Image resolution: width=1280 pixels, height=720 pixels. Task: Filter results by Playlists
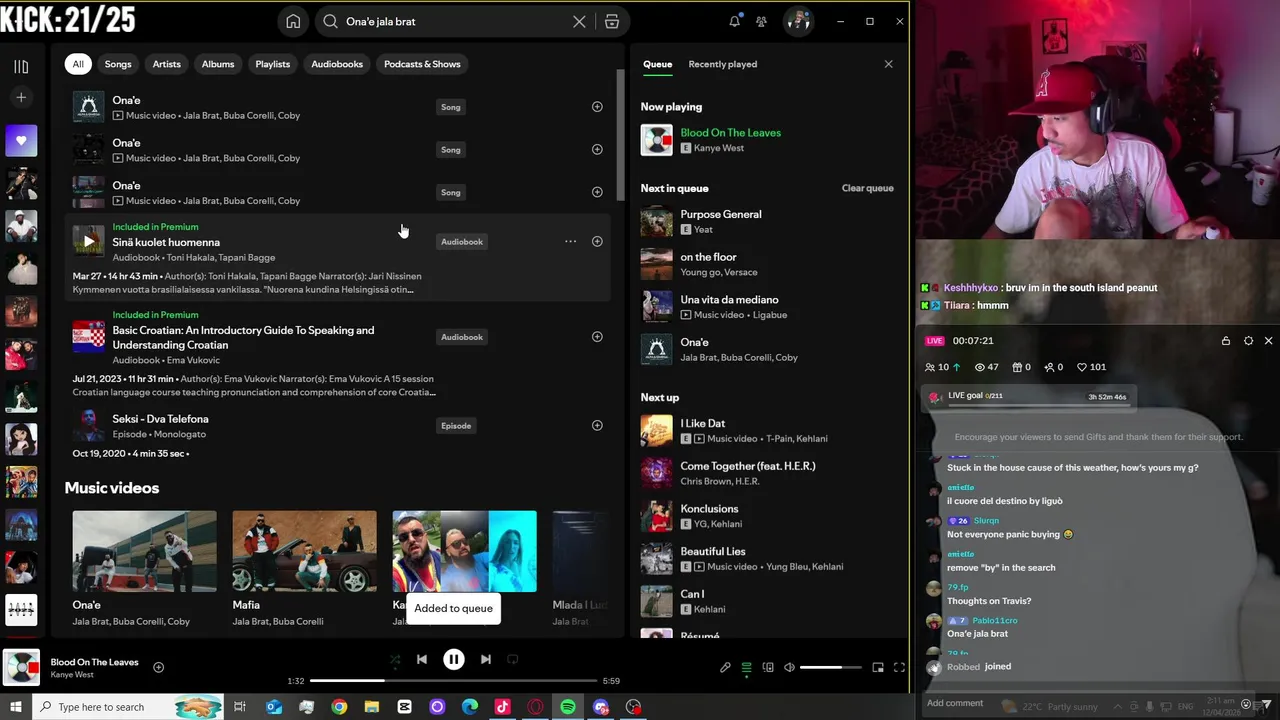pos(272,64)
